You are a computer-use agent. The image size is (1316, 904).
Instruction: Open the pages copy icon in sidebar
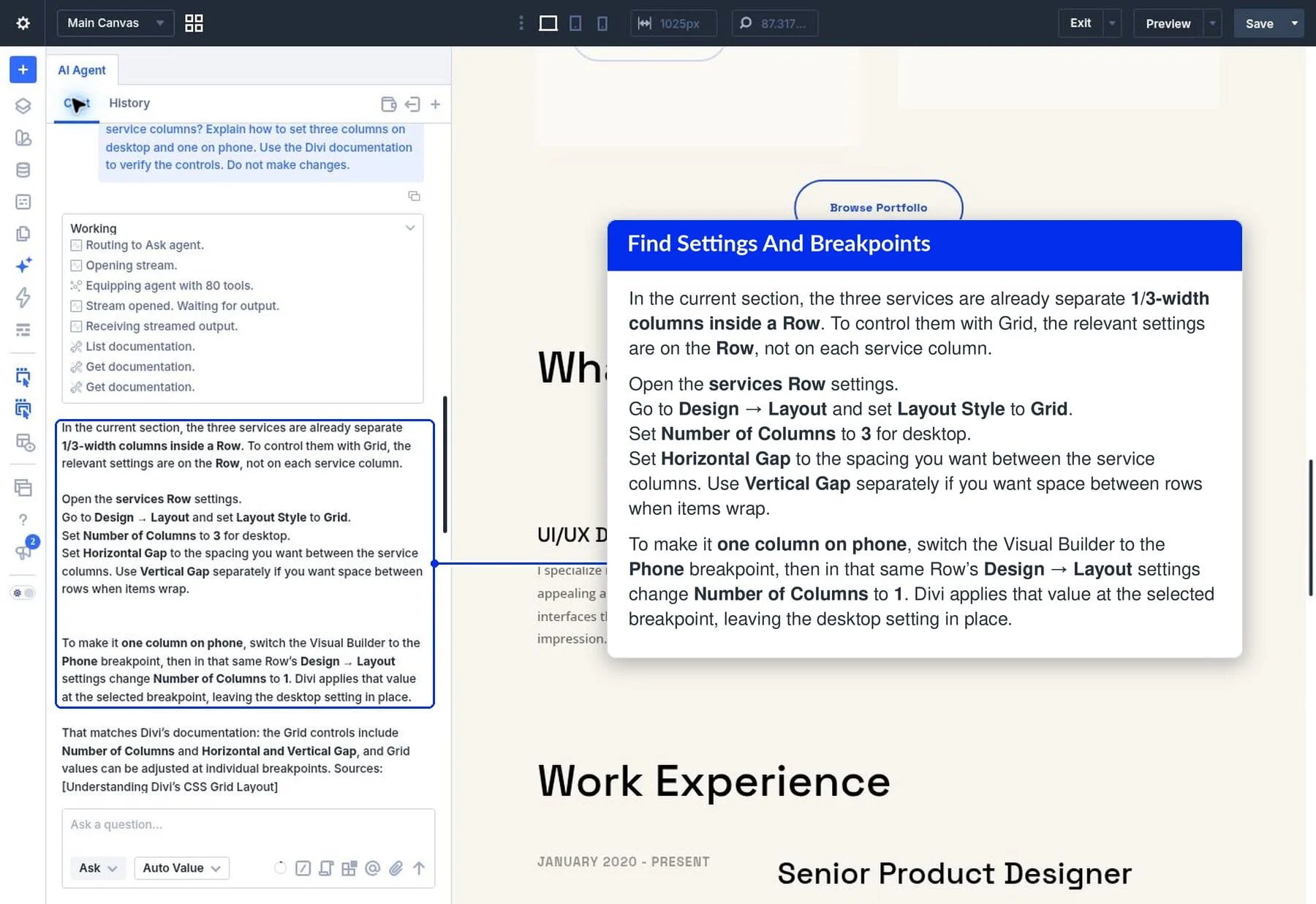pyautogui.click(x=23, y=233)
